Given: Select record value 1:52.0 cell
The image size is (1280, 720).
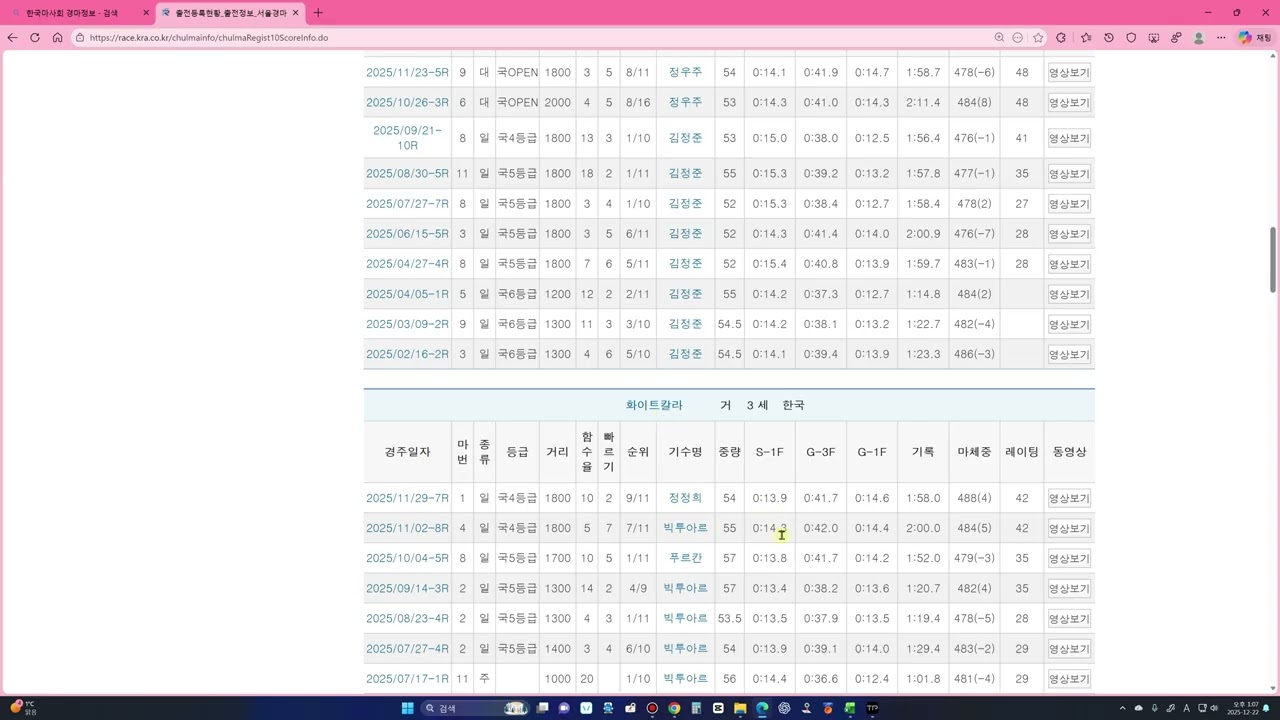Looking at the screenshot, I should (x=923, y=558).
